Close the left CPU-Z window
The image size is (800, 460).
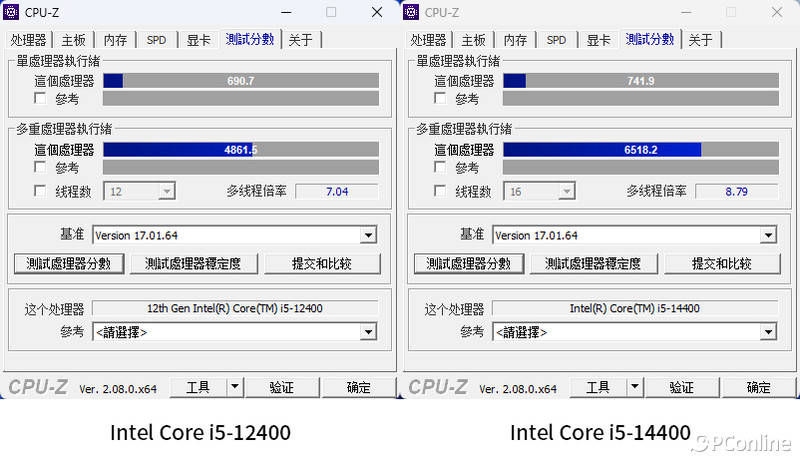(377, 12)
